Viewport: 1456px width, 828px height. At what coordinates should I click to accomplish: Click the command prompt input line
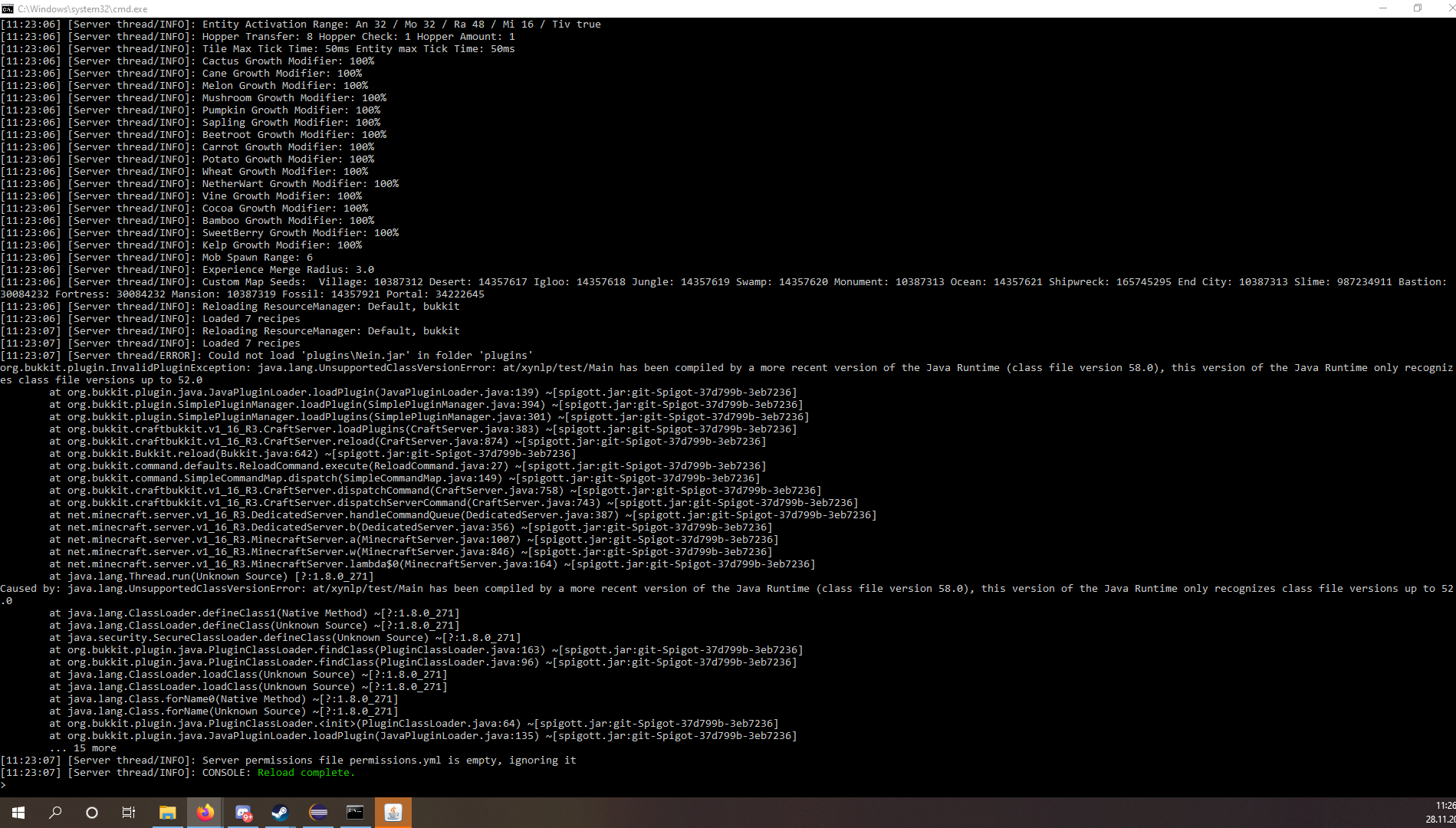click(728, 785)
